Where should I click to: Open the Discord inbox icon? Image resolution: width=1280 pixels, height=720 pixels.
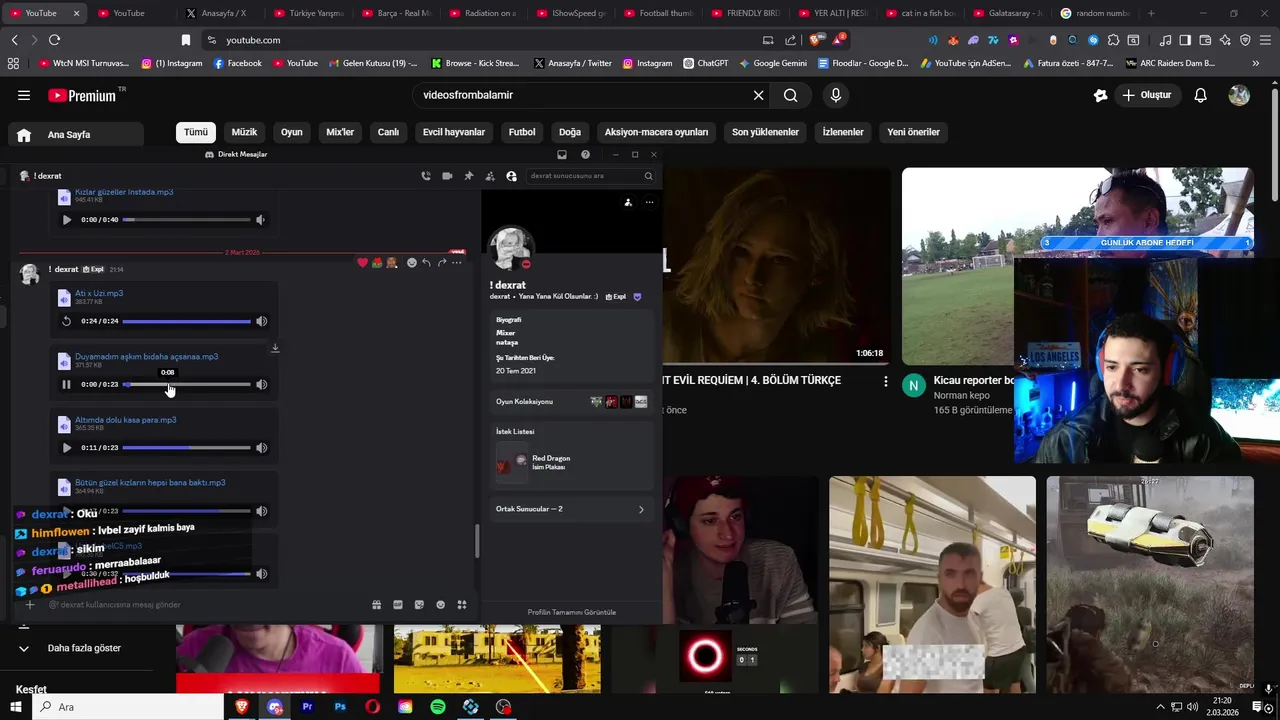click(562, 155)
